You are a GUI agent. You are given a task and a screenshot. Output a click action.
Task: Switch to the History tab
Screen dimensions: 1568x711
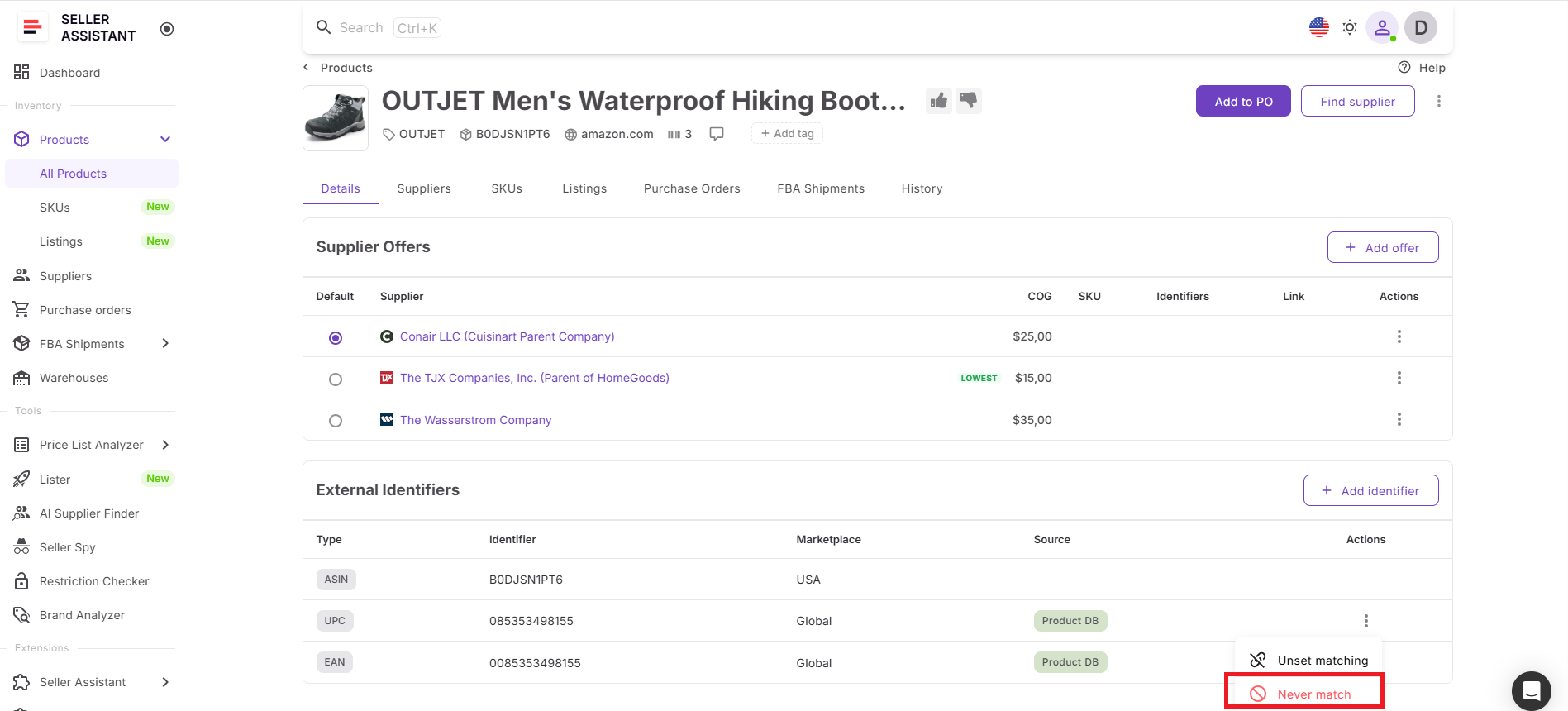point(922,188)
